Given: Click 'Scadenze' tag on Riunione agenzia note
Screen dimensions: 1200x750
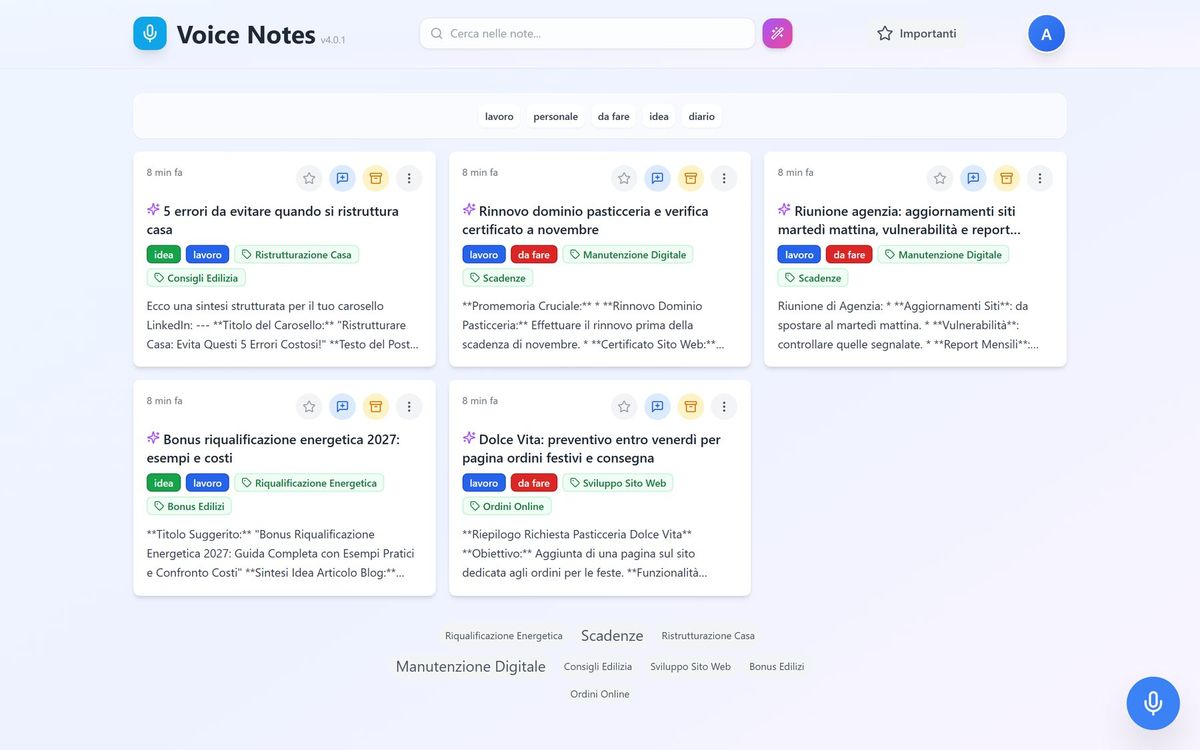Looking at the screenshot, I should point(812,278).
